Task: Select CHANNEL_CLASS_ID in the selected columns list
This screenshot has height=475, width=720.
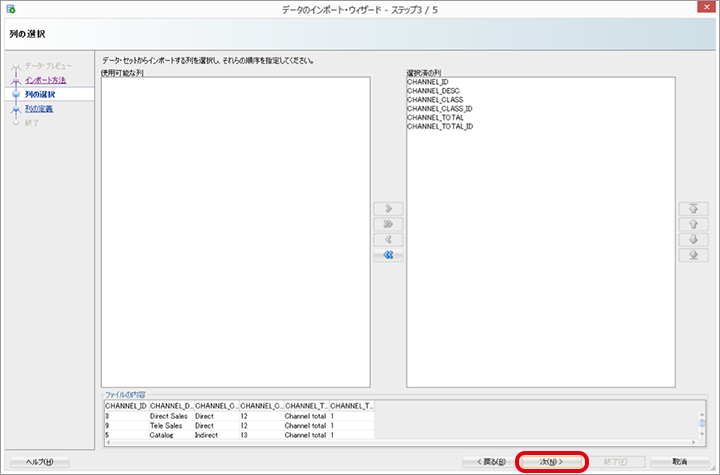Action: [x=440, y=109]
